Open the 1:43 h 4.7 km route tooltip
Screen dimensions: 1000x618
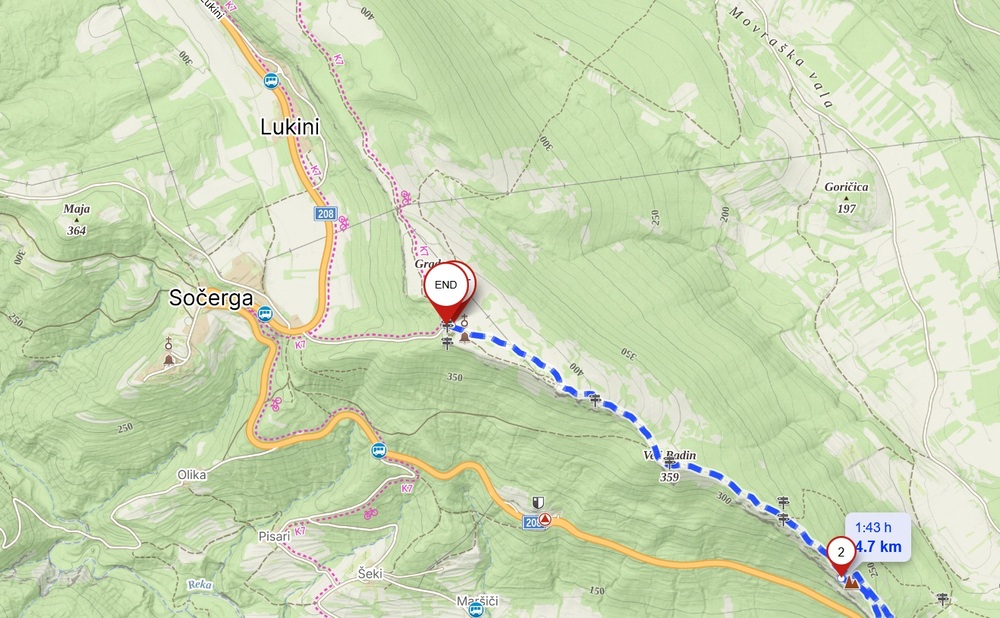(878, 537)
